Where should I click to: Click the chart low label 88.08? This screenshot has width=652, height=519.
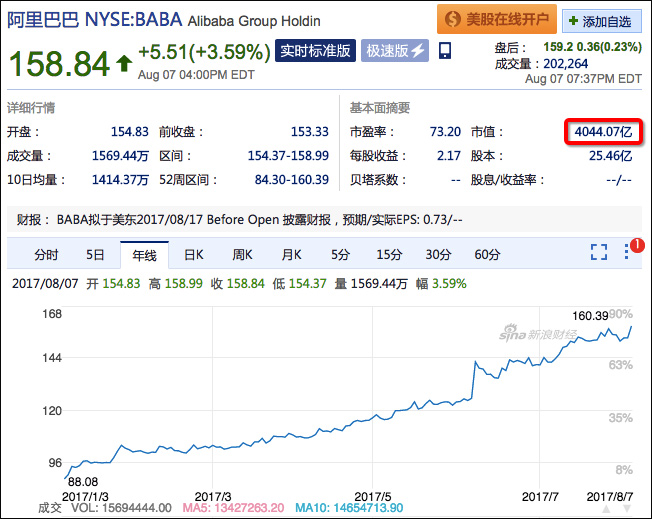[83, 482]
